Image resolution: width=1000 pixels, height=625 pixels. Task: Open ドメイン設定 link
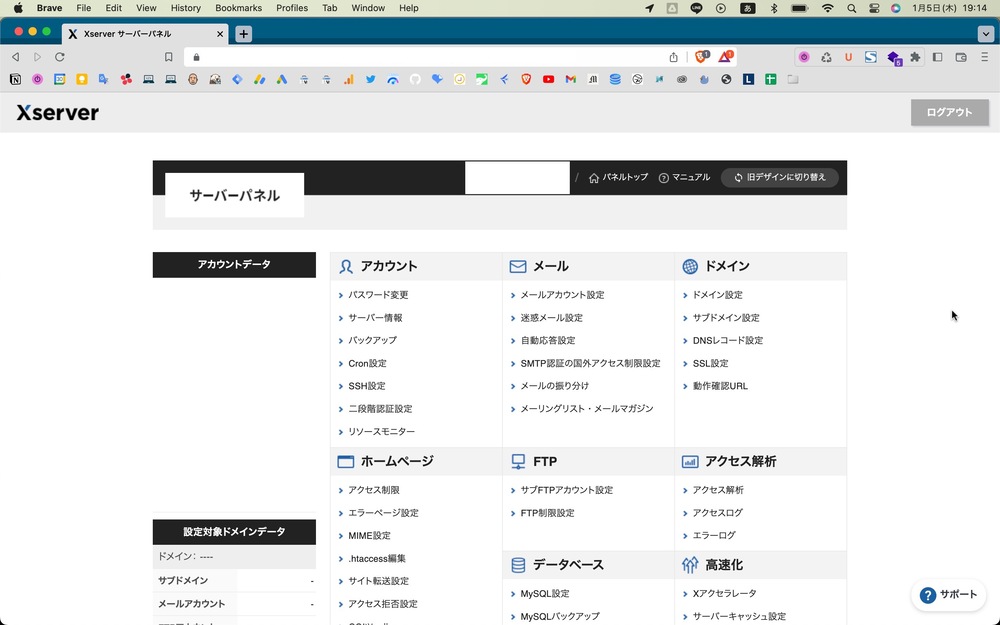717,295
